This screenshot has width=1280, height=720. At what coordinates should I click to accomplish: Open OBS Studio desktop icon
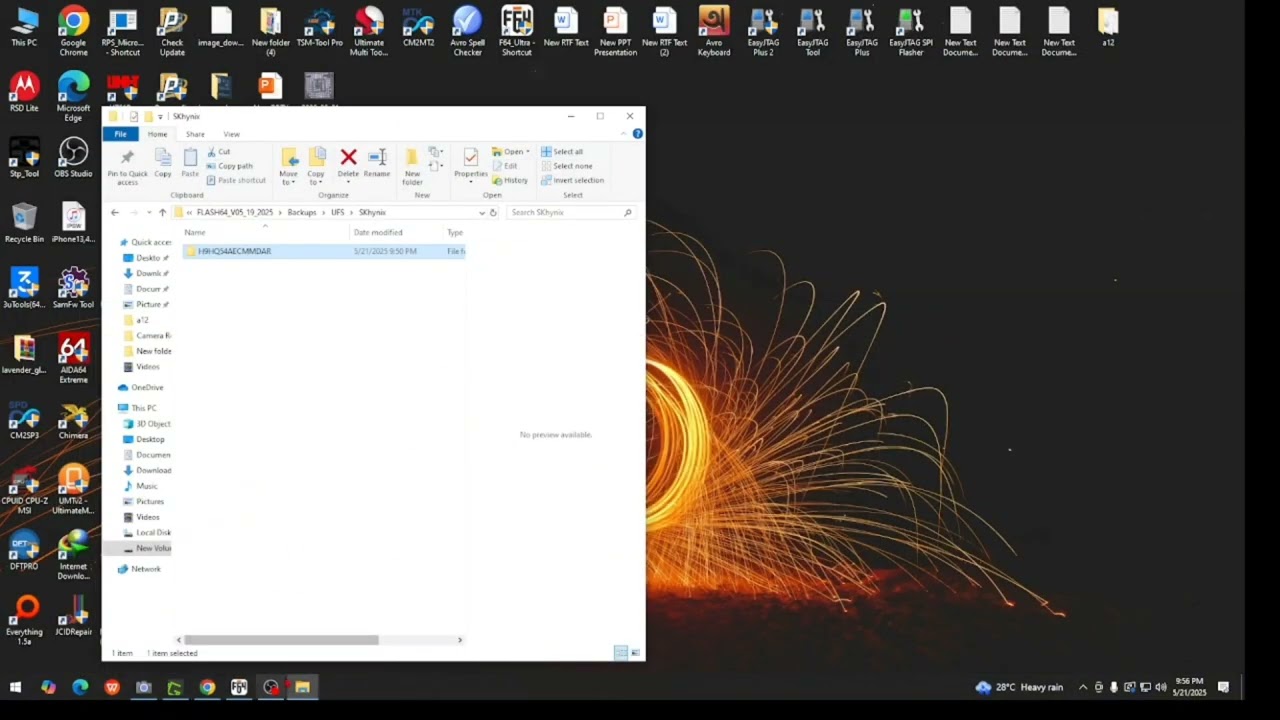(73, 157)
